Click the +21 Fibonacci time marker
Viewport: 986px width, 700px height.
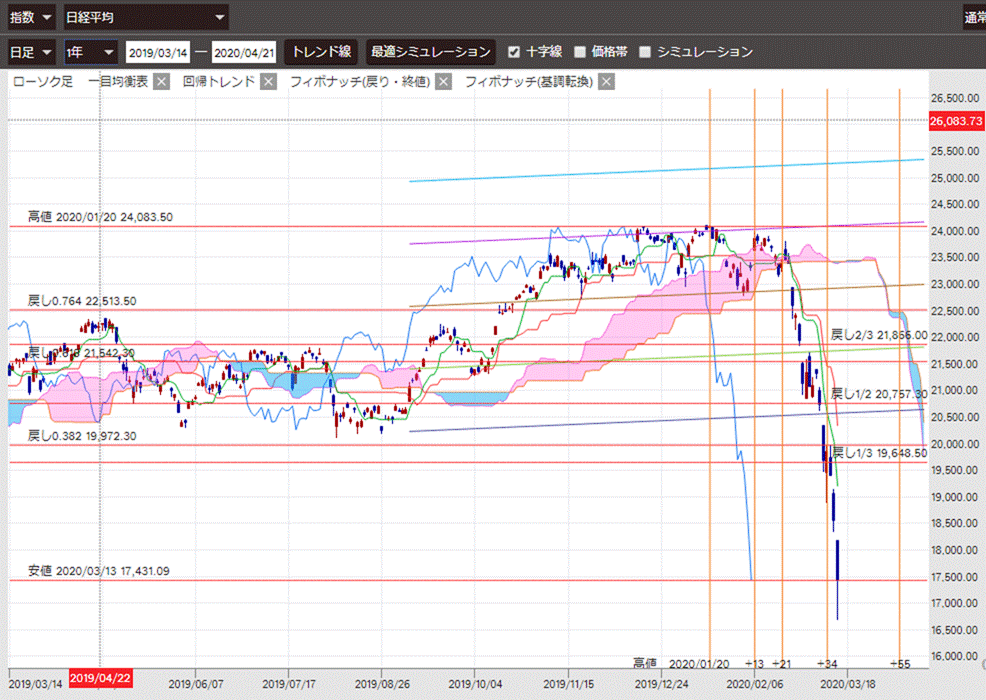click(x=782, y=664)
